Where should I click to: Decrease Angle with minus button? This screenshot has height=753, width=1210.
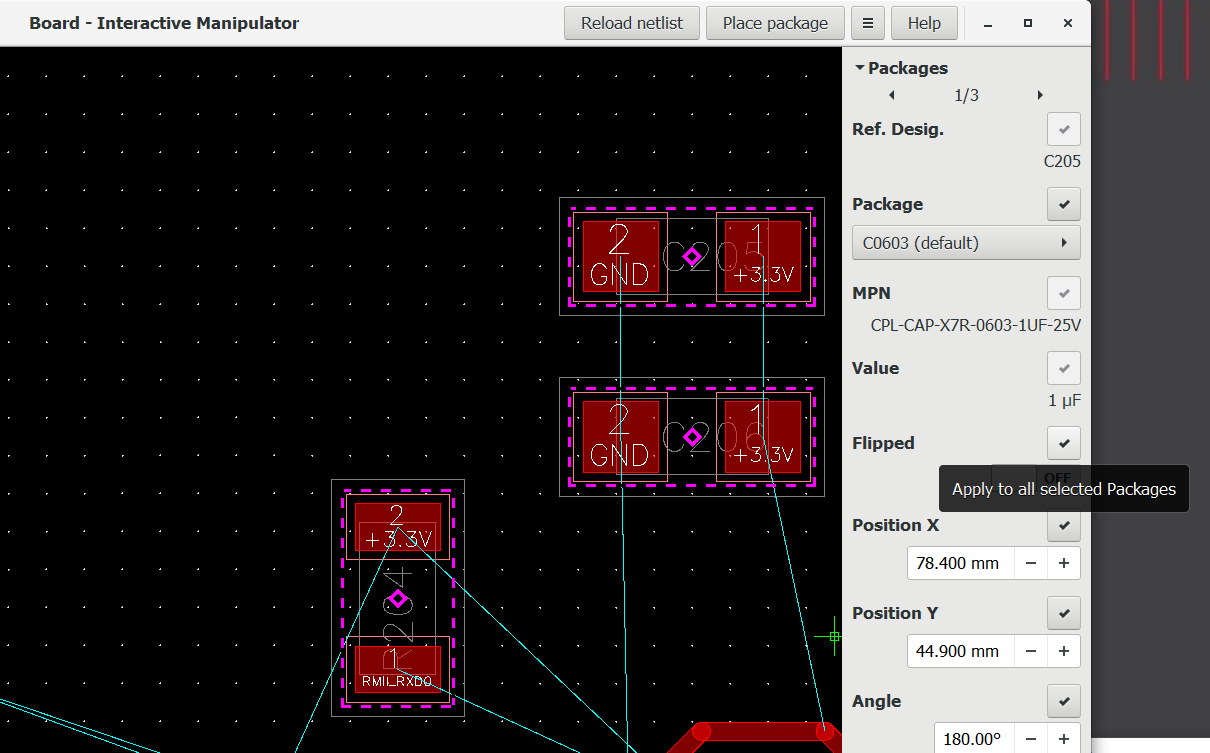1031,739
